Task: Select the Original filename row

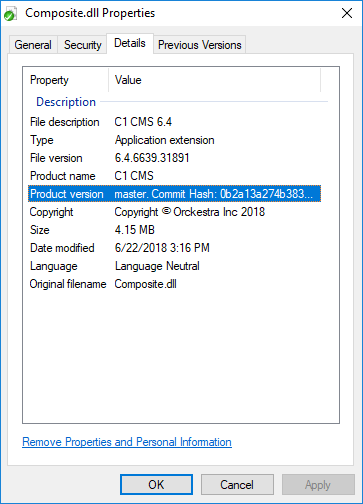Action: coord(174,284)
